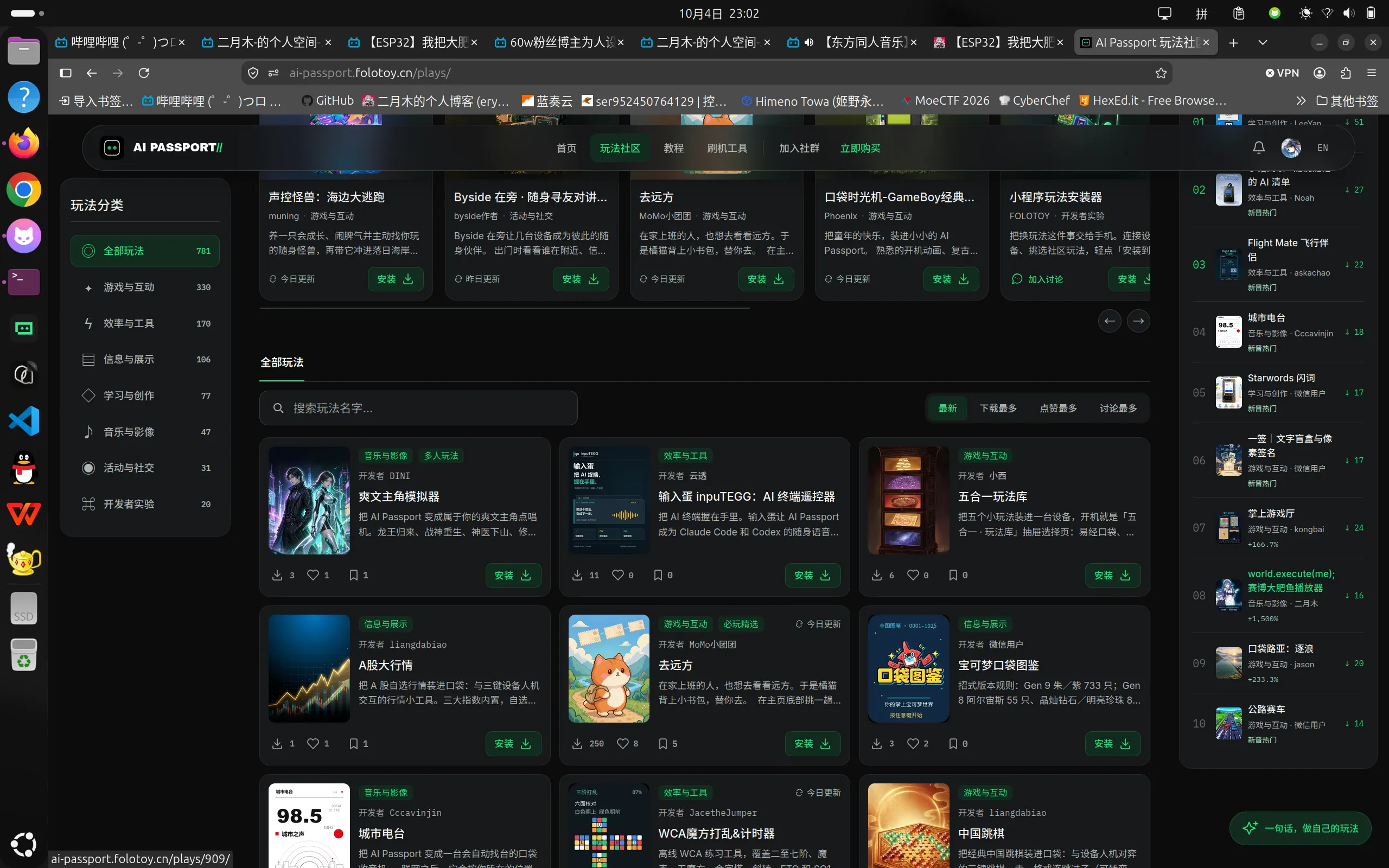Click the VPN indicator in toolbar
Image resolution: width=1389 pixels, height=868 pixels.
click(1282, 73)
